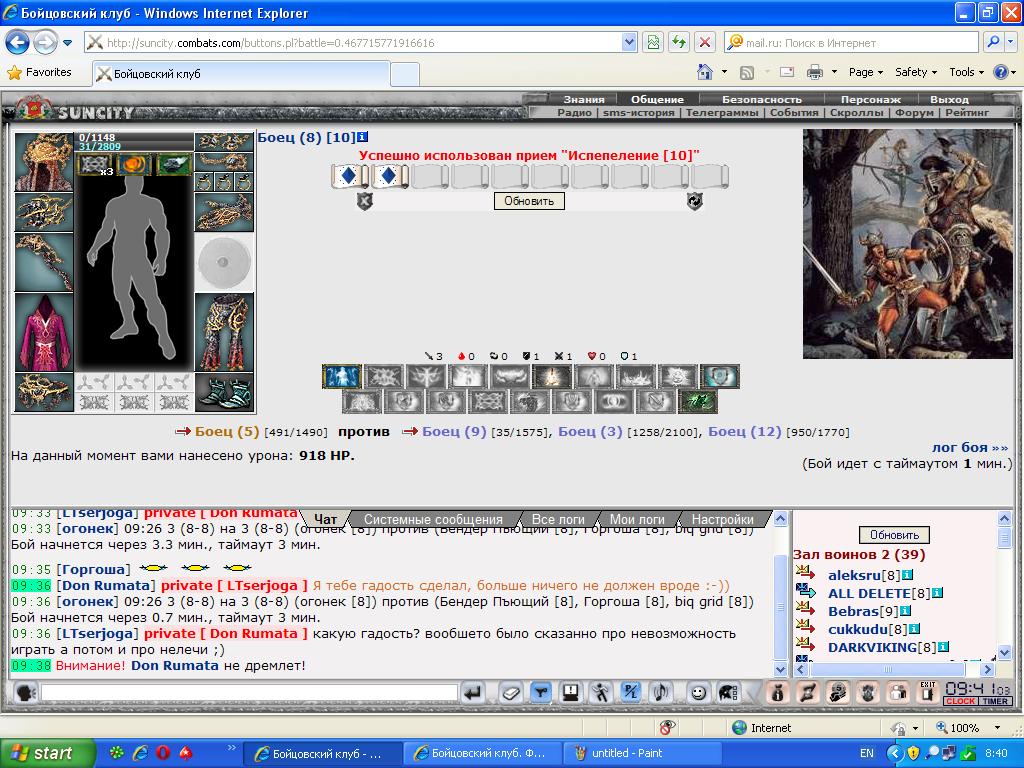1024x768 pixels.
Task: Click the Обновить button above the player list
Action: pyautogui.click(x=894, y=535)
